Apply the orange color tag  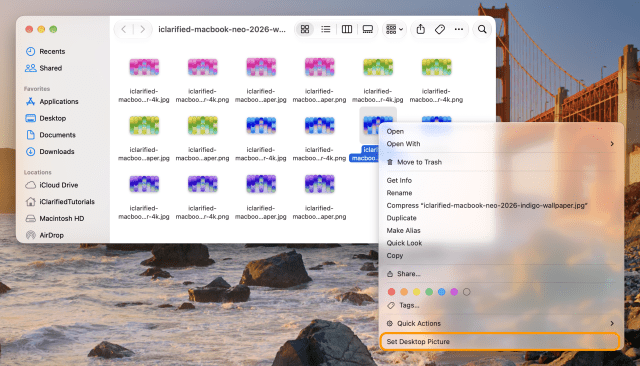404,292
